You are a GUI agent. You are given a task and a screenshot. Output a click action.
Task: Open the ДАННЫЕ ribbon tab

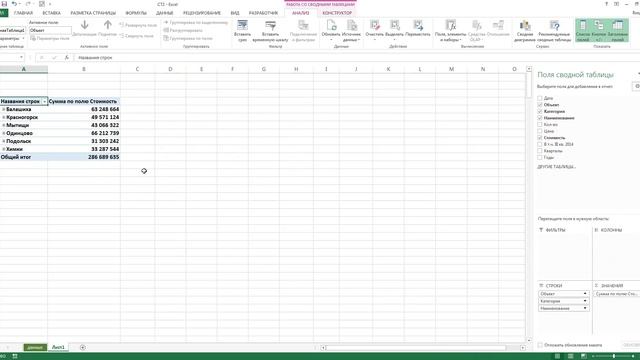click(164, 13)
